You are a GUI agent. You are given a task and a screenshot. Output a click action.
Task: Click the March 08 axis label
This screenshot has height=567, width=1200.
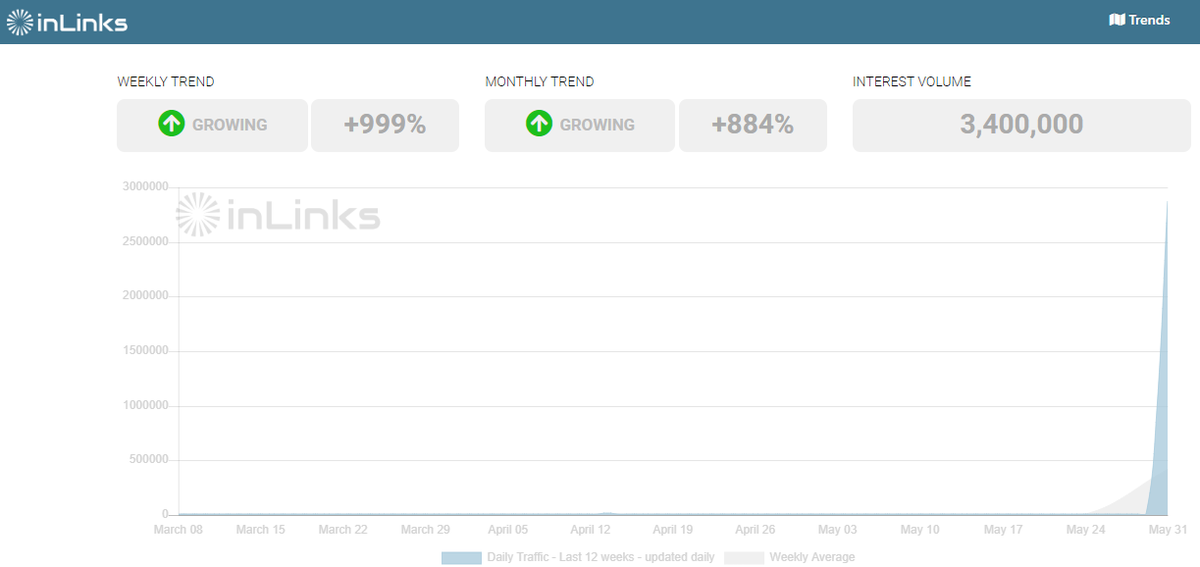point(178,530)
